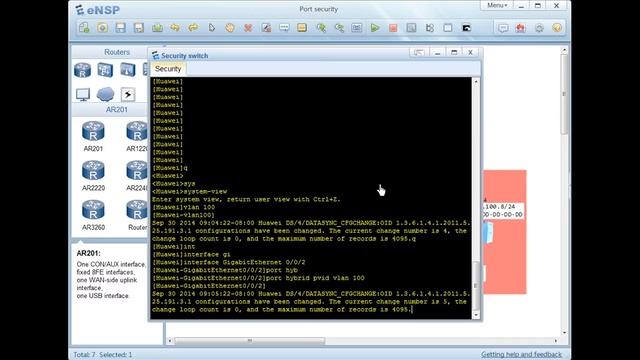This screenshot has width=640, height=360.
Task: Activate the hand pan tool
Action: tap(230, 28)
